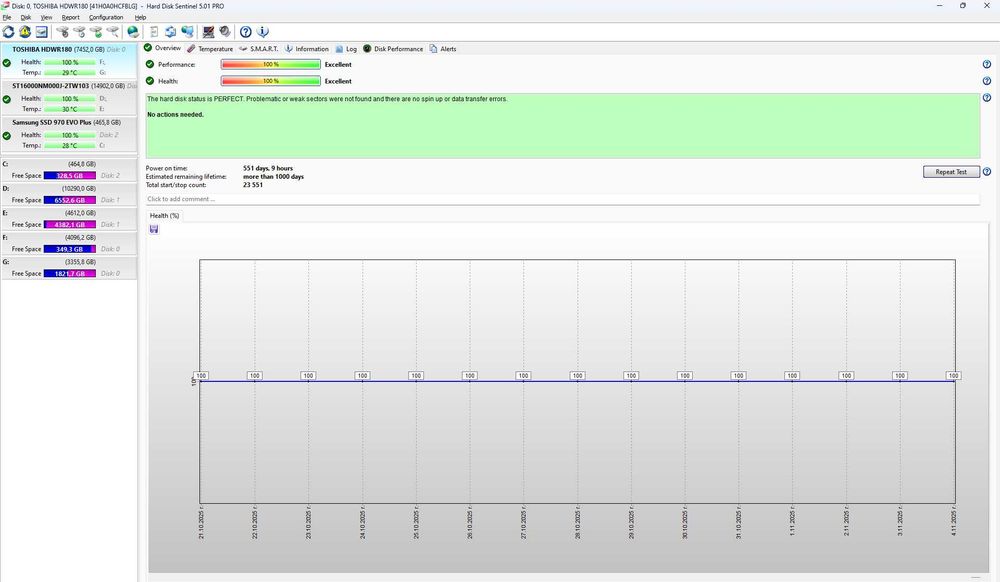Click the blue info icon in toolbar
This screenshot has height=582, width=1000.
click(263, 32)
